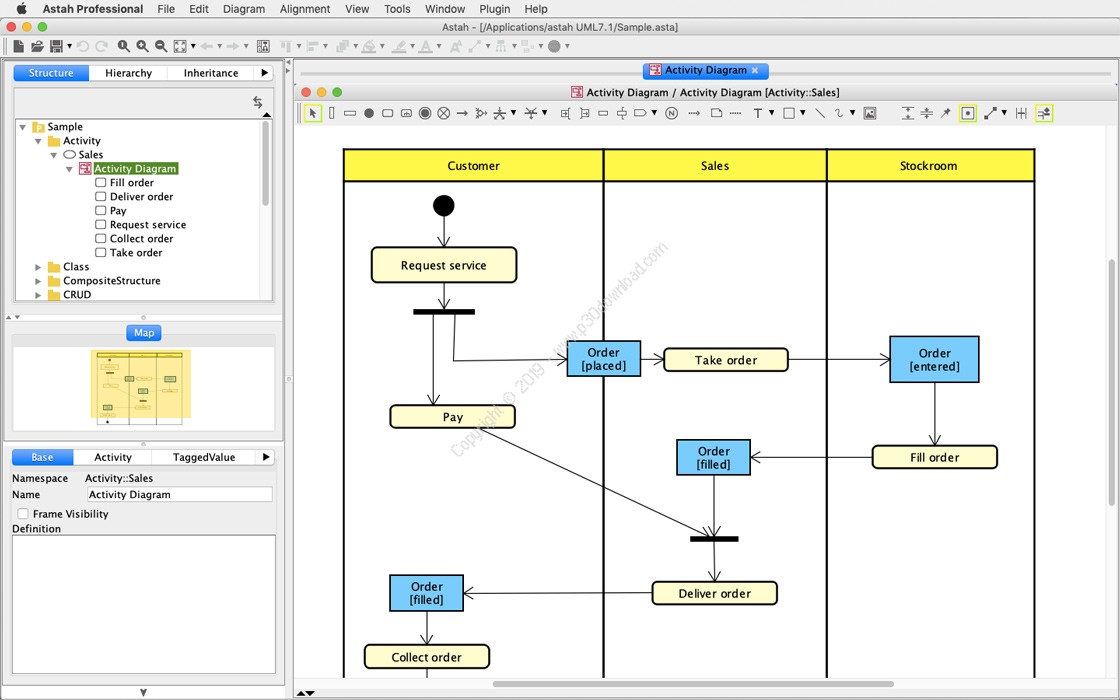Save the project with floppy icon
This screenshot has width=1120, height=700.
coord(56,46)
